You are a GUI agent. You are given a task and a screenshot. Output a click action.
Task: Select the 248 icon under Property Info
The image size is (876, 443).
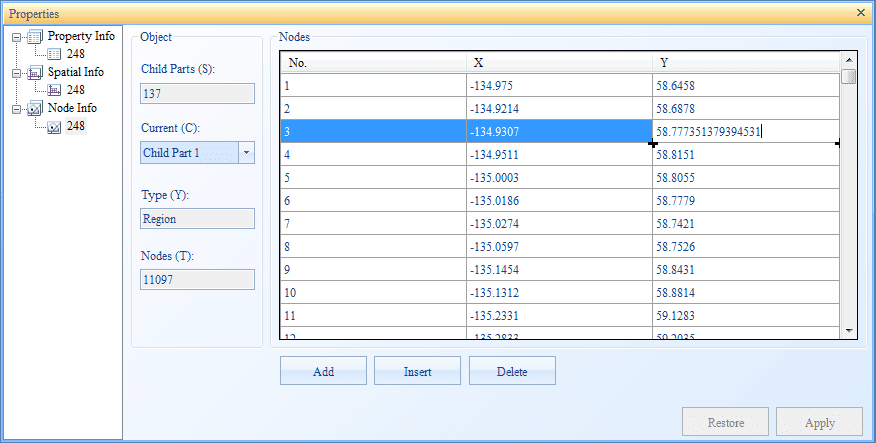[x=54, y=54]
